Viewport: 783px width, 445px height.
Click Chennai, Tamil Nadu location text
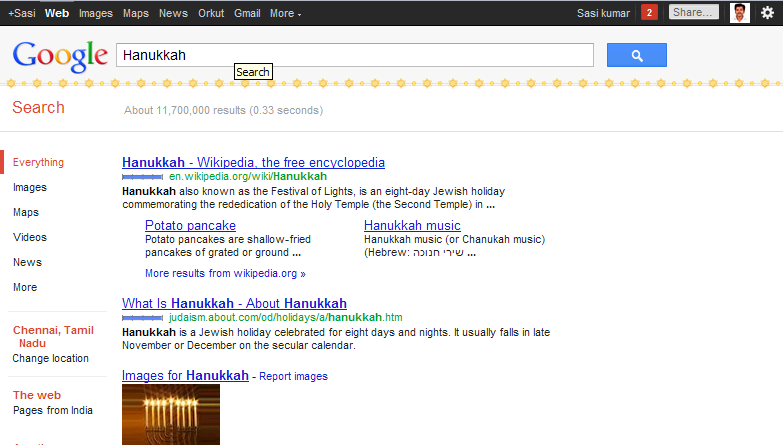click(53, 337)
